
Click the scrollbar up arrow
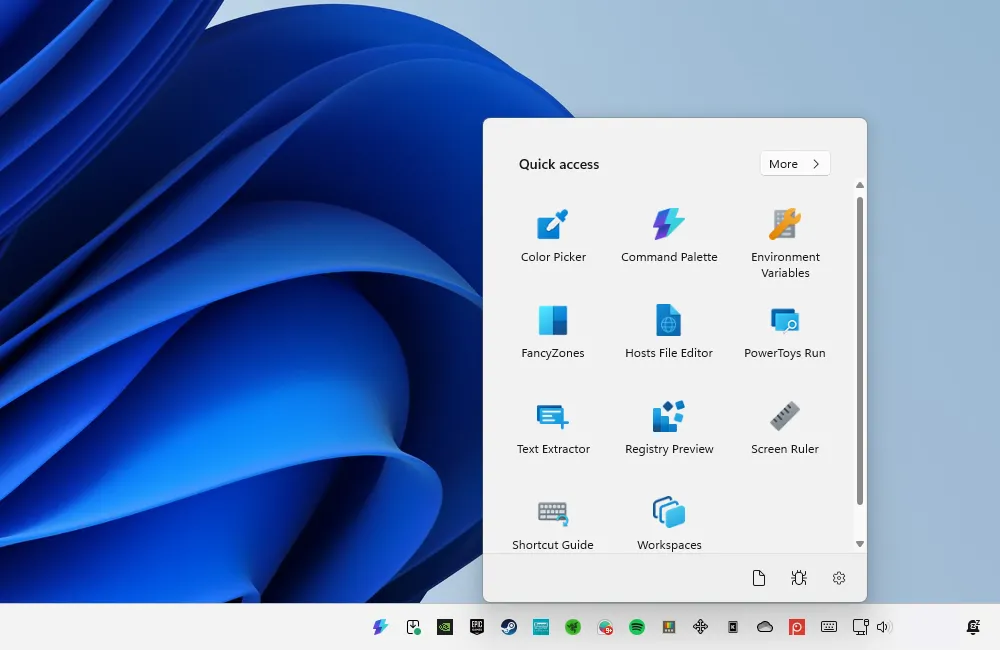tap(860, 185)
